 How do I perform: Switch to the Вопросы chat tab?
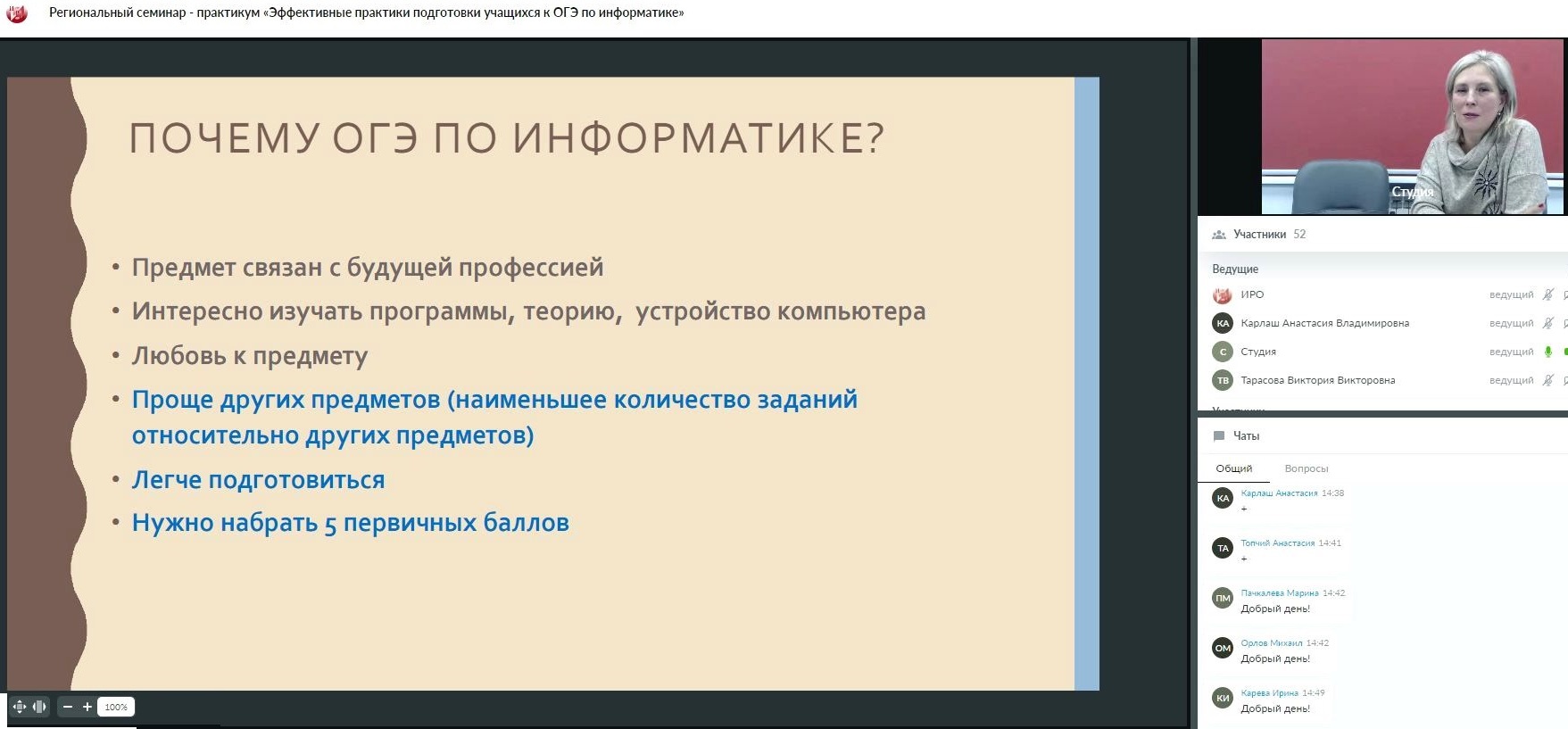pos(1307,468)
